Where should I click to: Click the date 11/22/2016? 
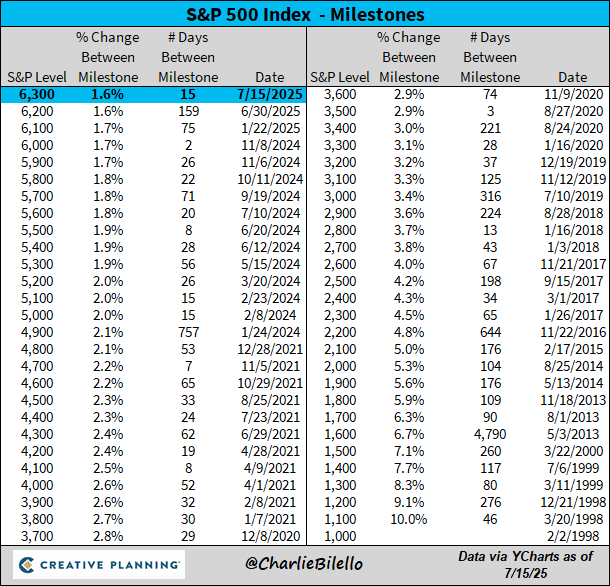point(573,332)
